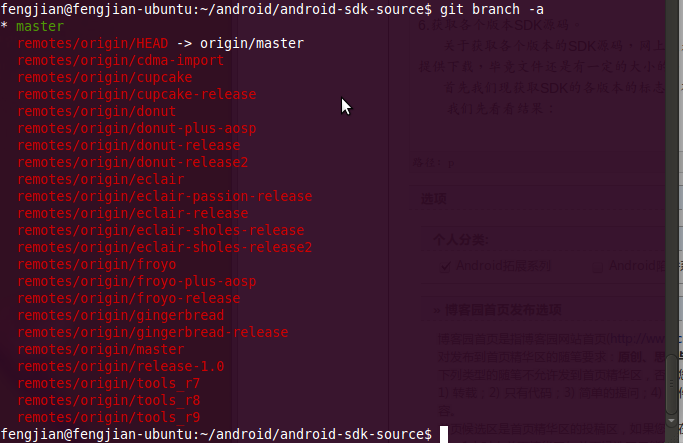Click the remotes/origin/cdma-import line
Image resolution: width=683 pixels, height=443 pixels.
tap(121, 60)
